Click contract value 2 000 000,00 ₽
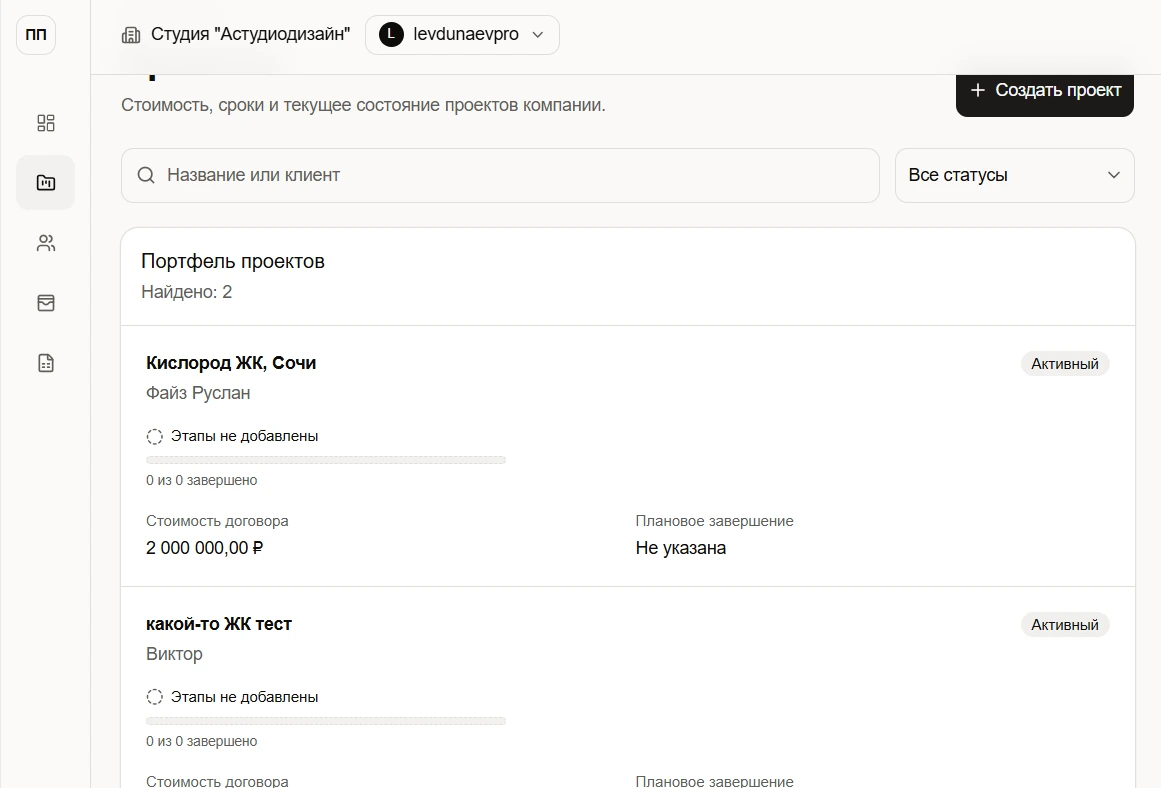Screen dimensions: 1161x788 click(x=204, y=548)
